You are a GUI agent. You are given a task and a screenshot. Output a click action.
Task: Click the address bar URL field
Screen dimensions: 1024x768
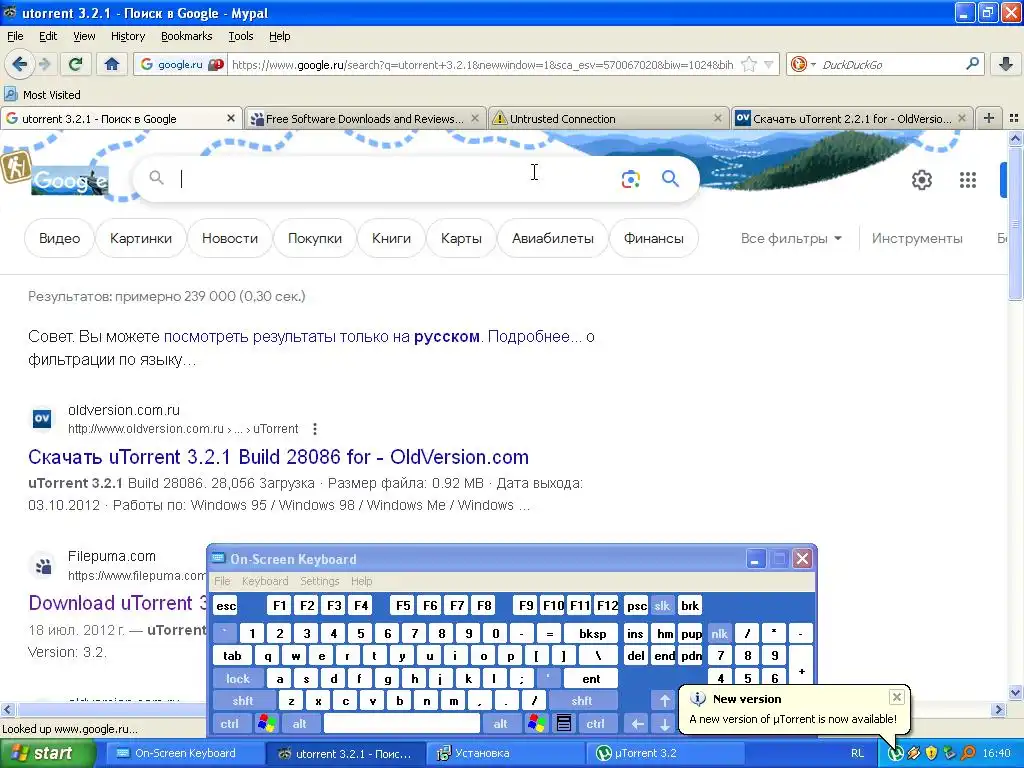(483, 64)
